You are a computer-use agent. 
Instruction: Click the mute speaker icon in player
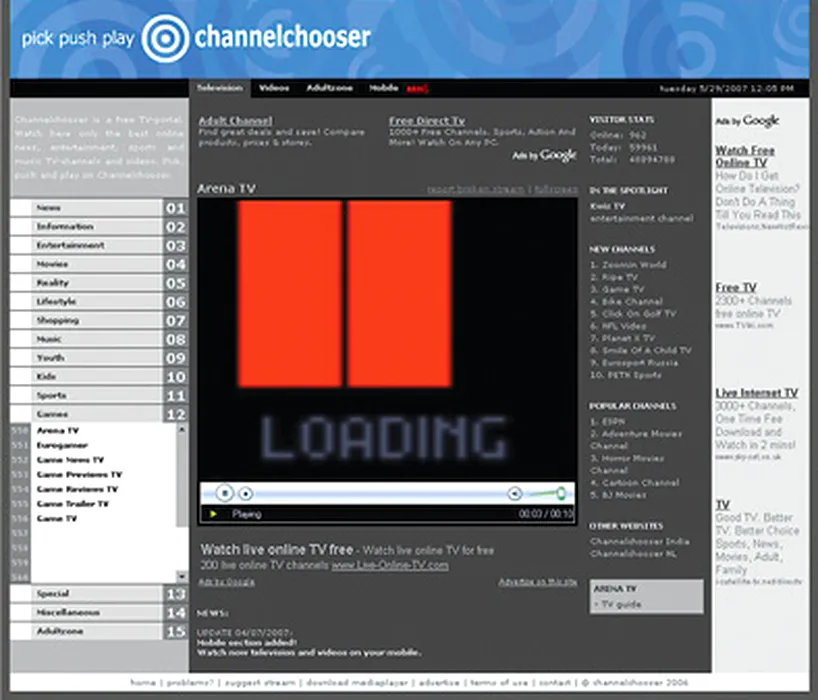click(x=514, y=493)
